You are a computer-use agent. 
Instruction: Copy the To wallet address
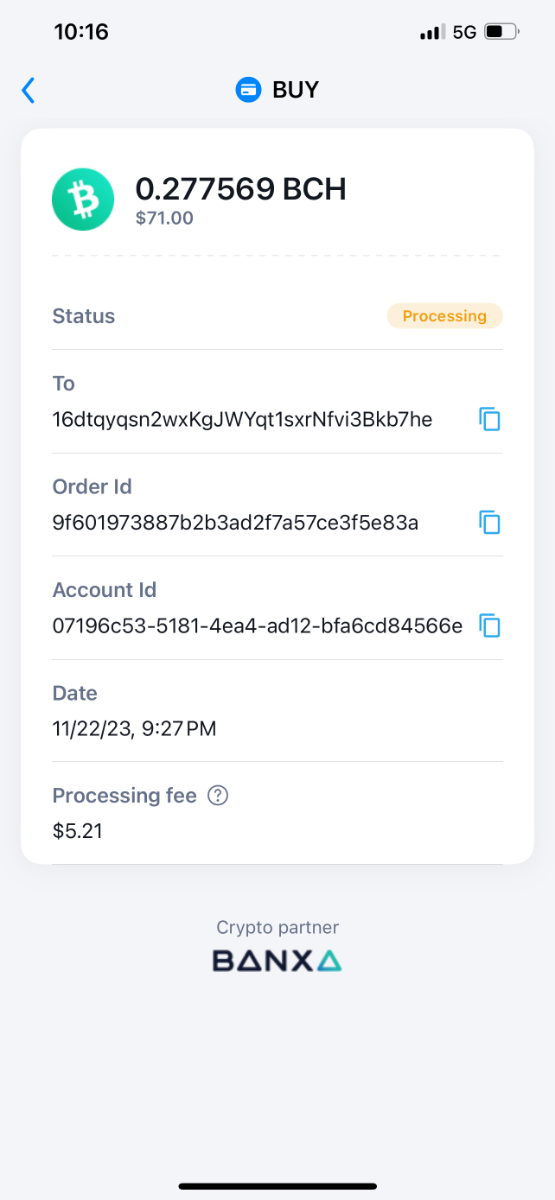tap(489, 419)
